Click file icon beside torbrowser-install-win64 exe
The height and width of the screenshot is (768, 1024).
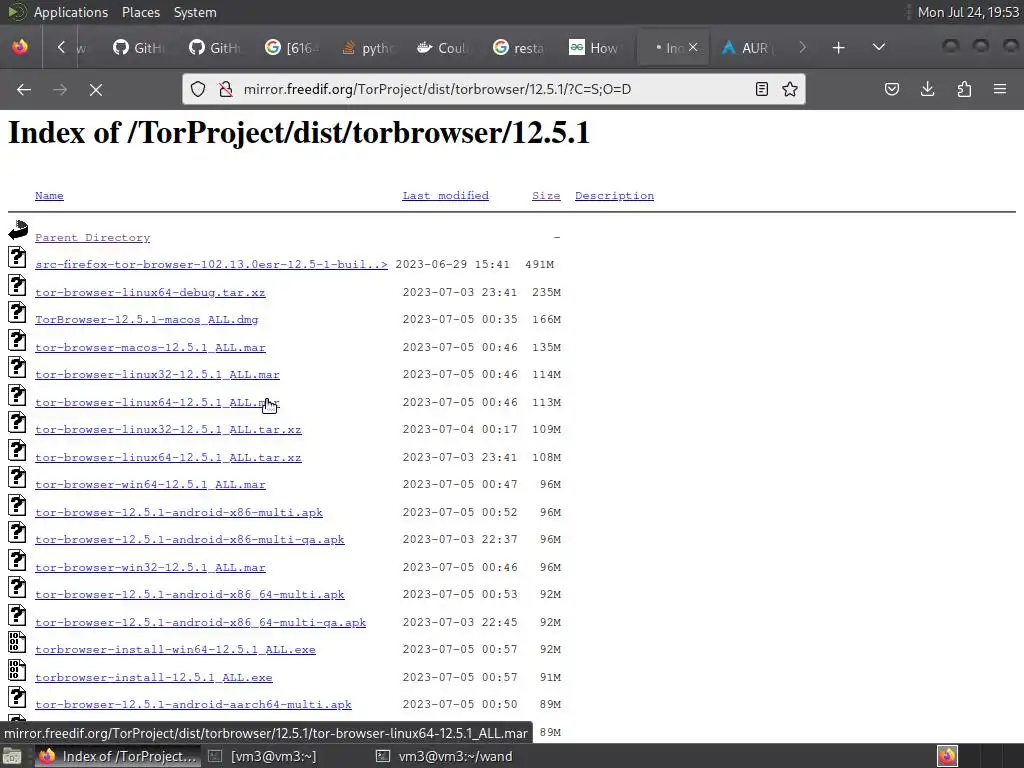click(x=17, y=642)
